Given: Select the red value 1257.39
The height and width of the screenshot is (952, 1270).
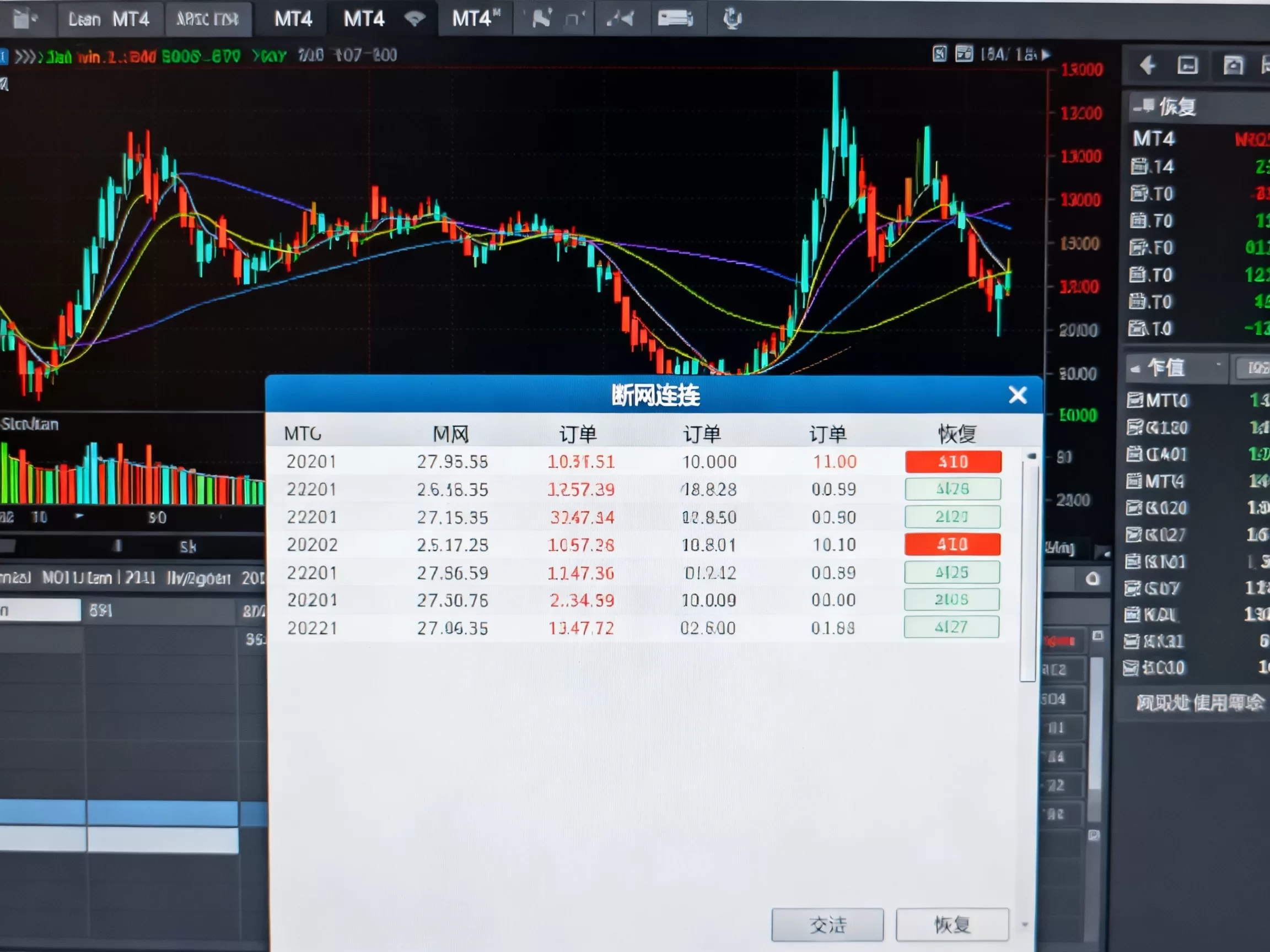Looking at the screenshot, I should pos(580,489).
